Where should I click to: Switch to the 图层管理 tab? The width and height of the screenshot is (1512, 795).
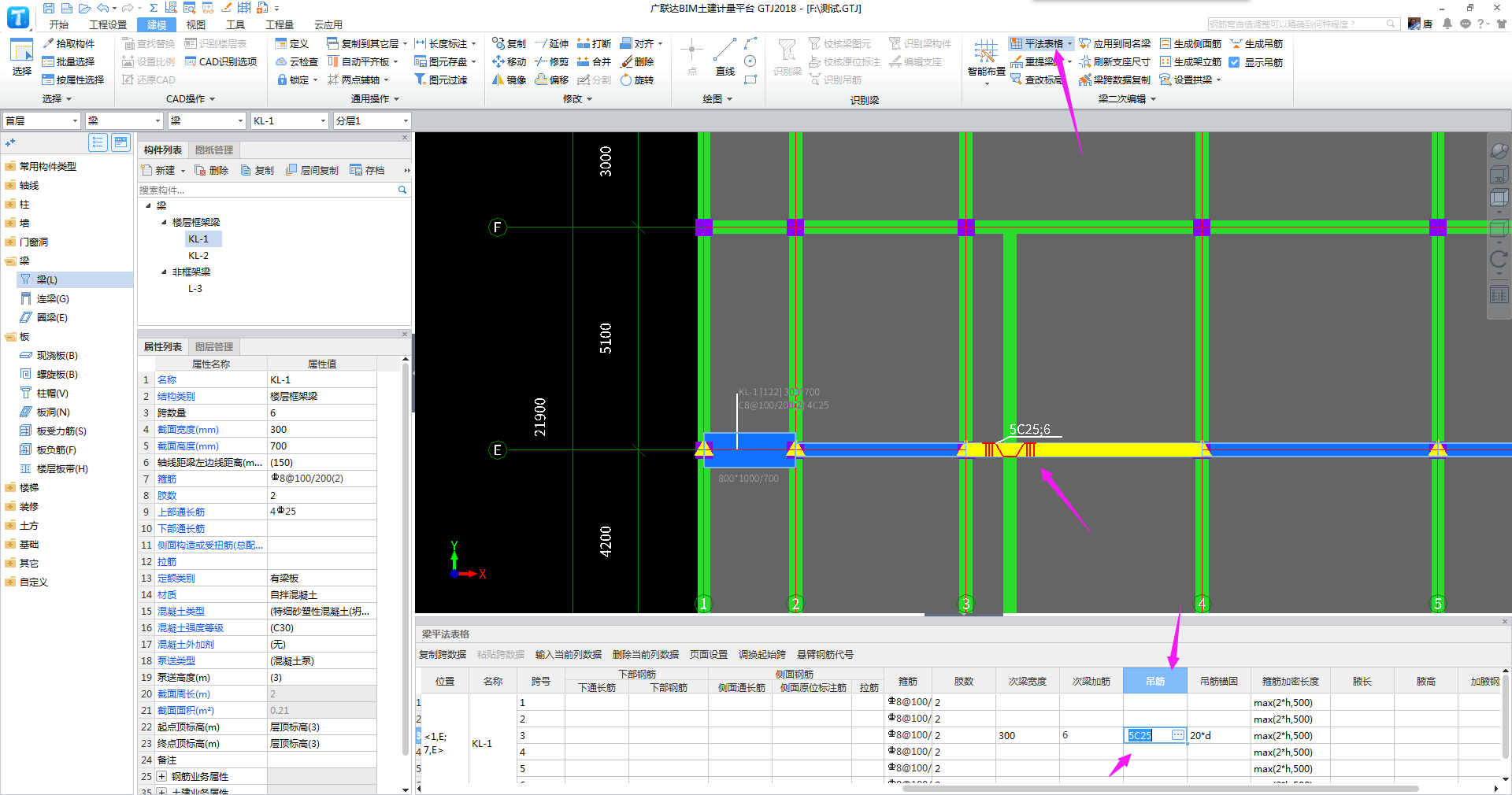coord(214,347)
